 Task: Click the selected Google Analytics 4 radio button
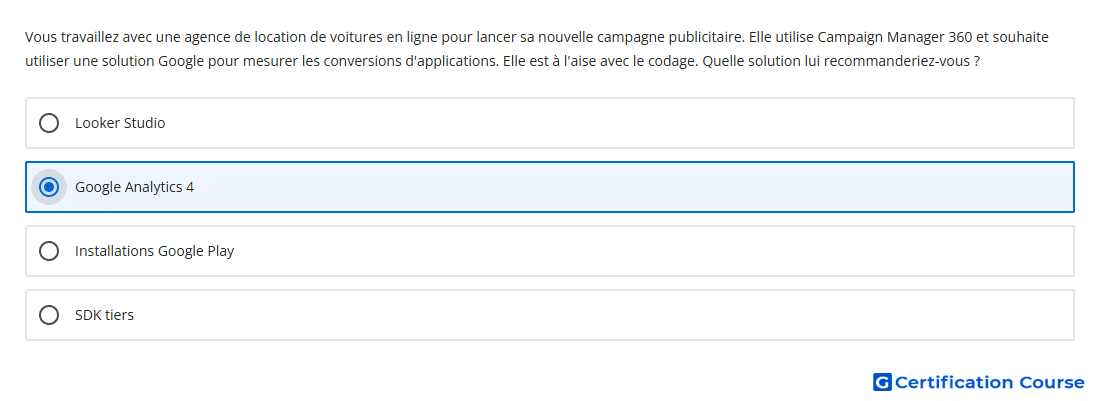(x=49, y=187)
